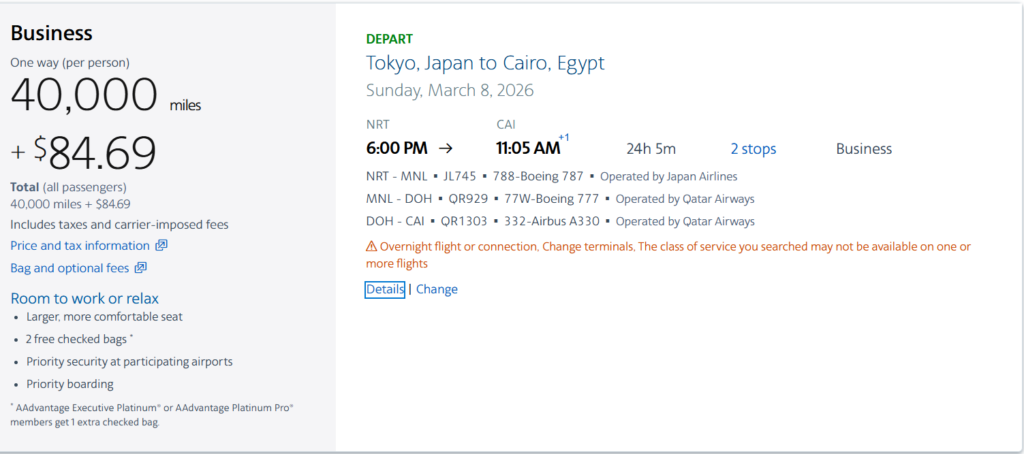
Task: Click the Tokyo, Japan to Cairo, Egypt title
Action: pyautogui.click(x=485, y=63)
